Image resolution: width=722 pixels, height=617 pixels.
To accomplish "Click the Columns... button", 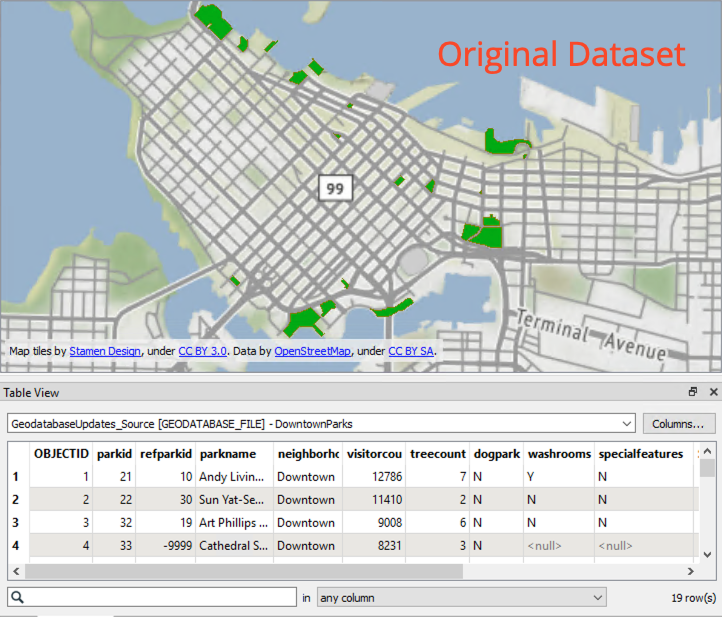I will 679,423.
